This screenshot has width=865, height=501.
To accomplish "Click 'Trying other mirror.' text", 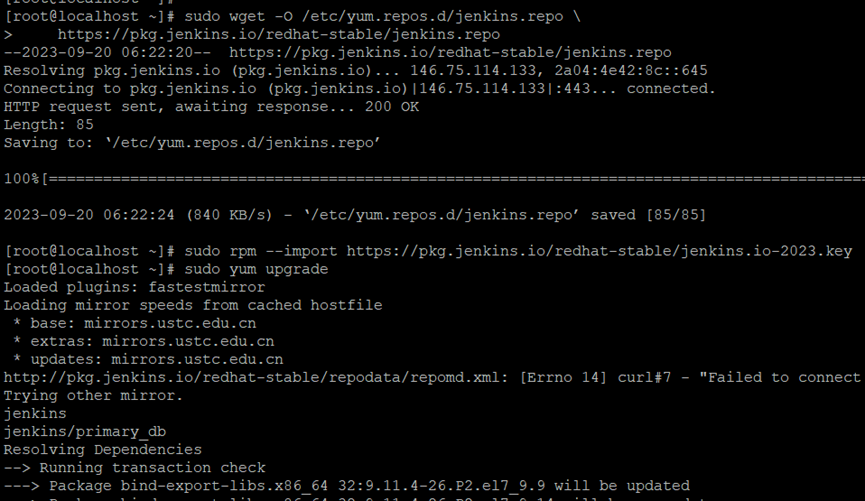I will click(93, 396).
